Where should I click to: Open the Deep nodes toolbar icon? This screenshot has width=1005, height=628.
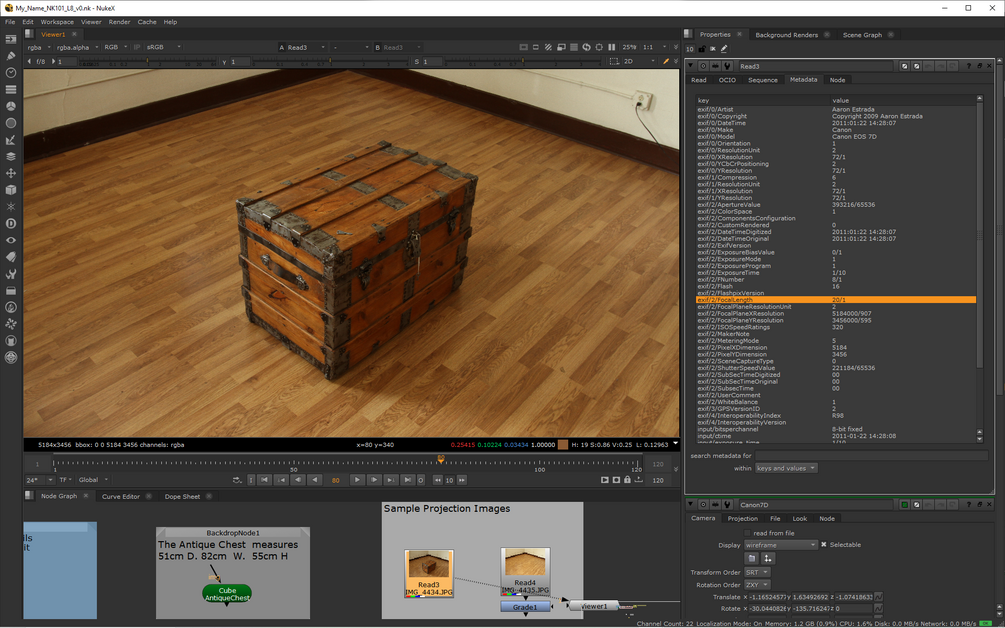(11, 223)
